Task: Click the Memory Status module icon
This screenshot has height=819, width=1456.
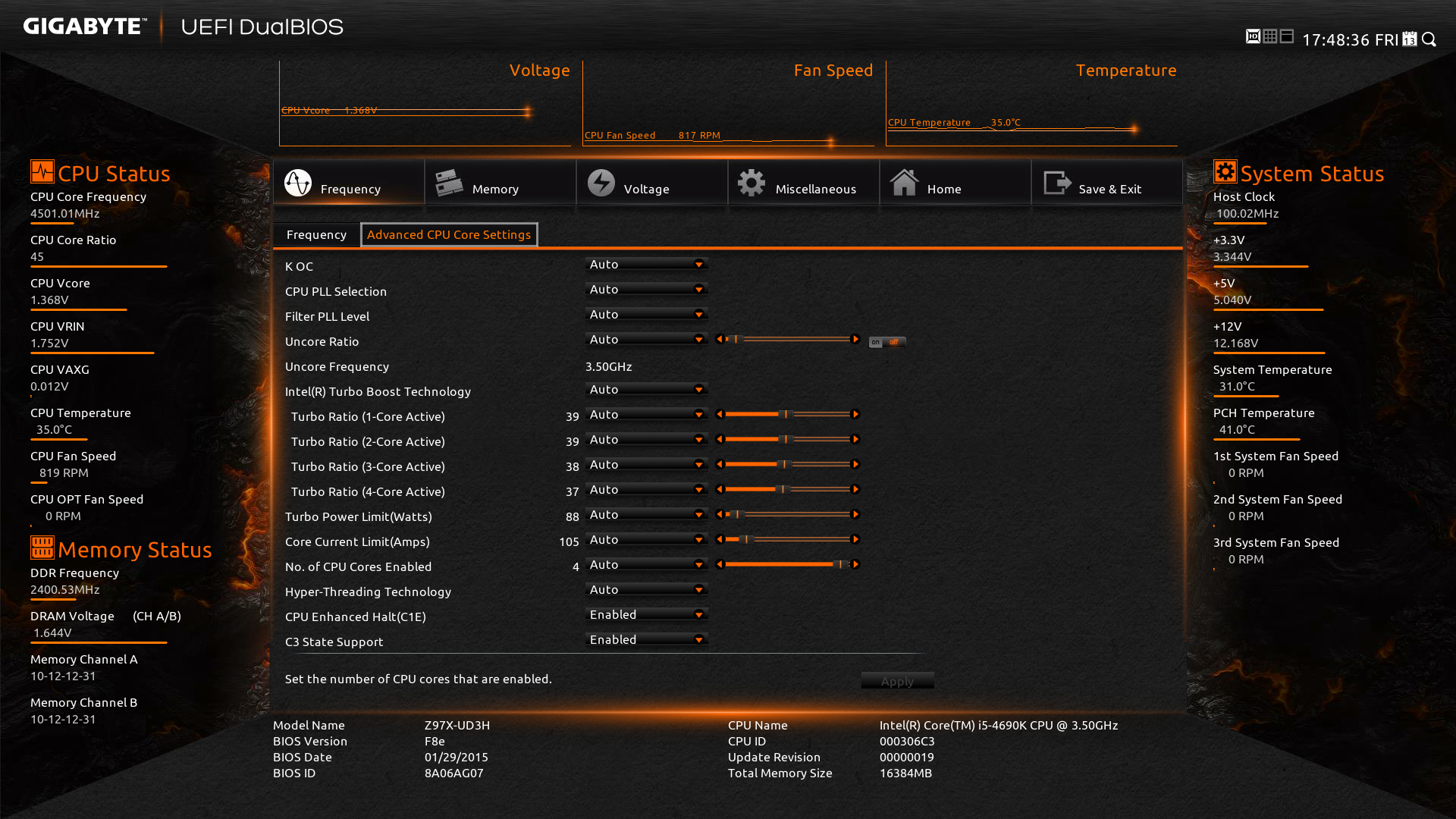Action: (42, 548)
